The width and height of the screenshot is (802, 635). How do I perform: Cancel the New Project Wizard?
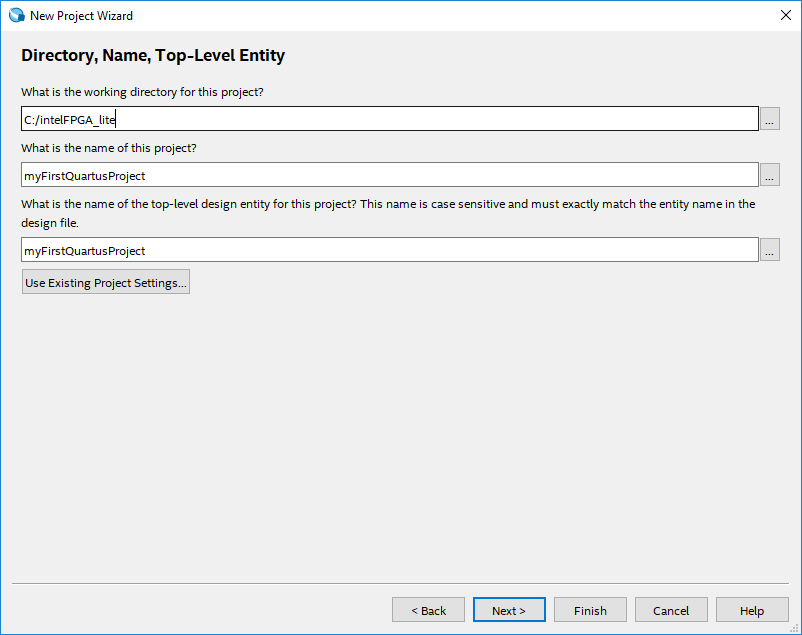671,610
